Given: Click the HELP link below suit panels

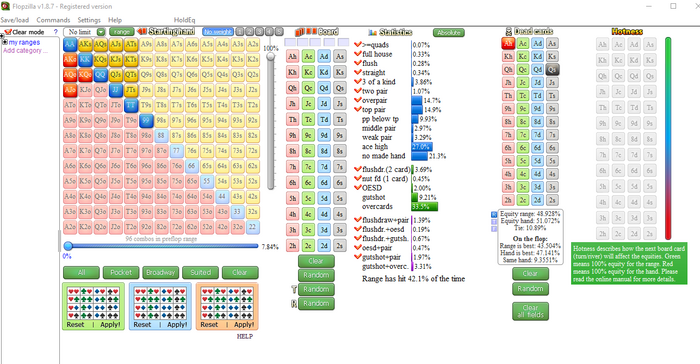Looking at the screenshot, I should coord(245,337).
